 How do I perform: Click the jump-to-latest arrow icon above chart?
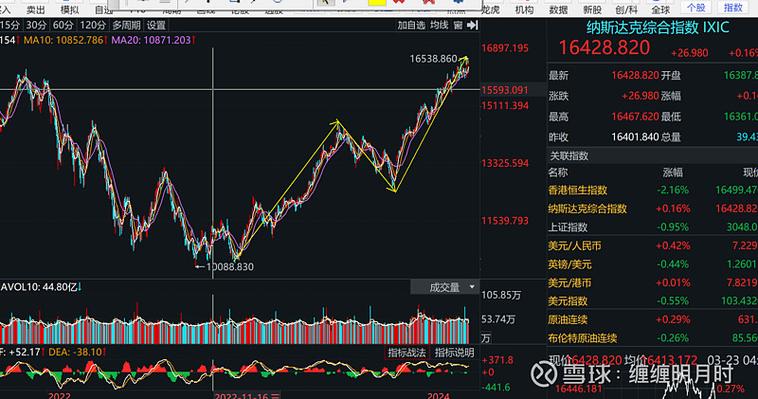[472, 25]
